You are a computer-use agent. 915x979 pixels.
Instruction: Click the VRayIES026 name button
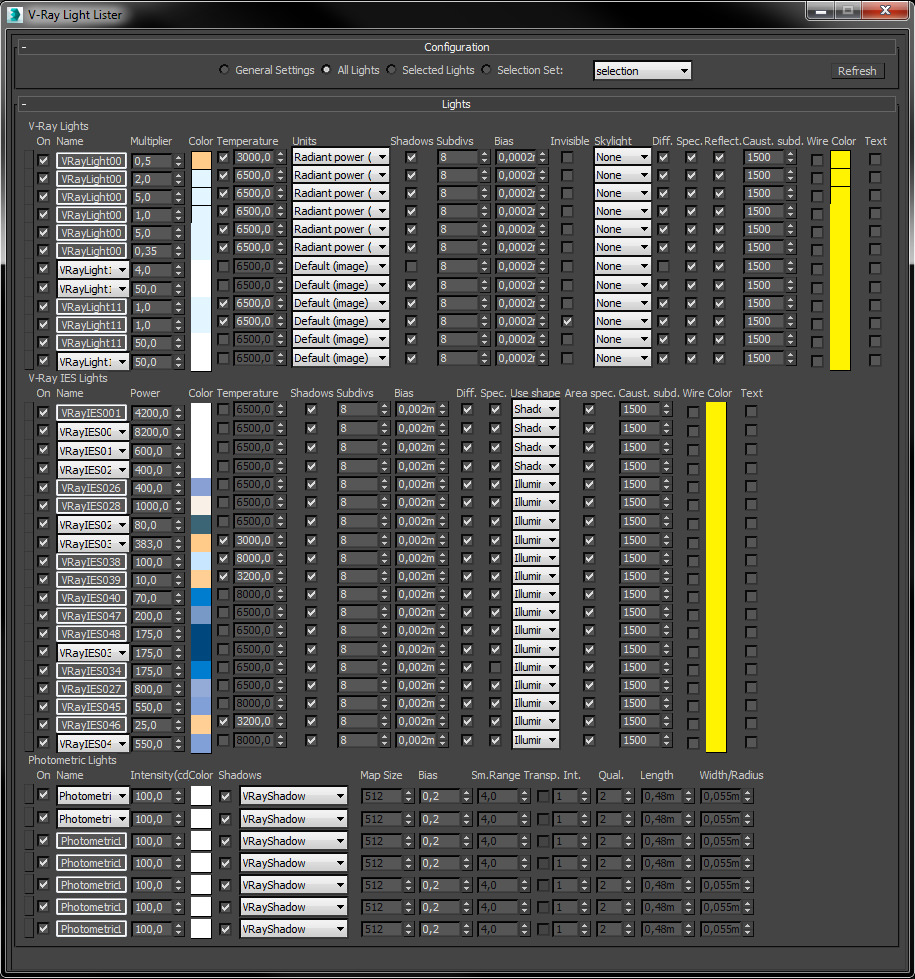[91, 488]
